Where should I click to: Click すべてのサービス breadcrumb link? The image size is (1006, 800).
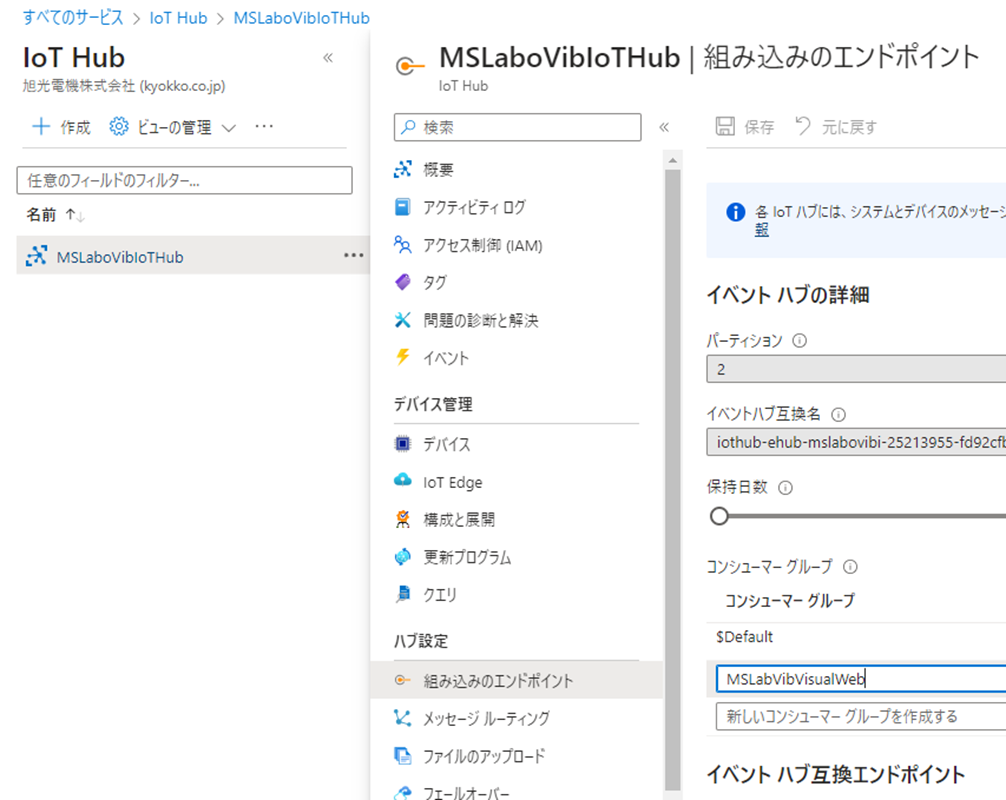point(72,18)
